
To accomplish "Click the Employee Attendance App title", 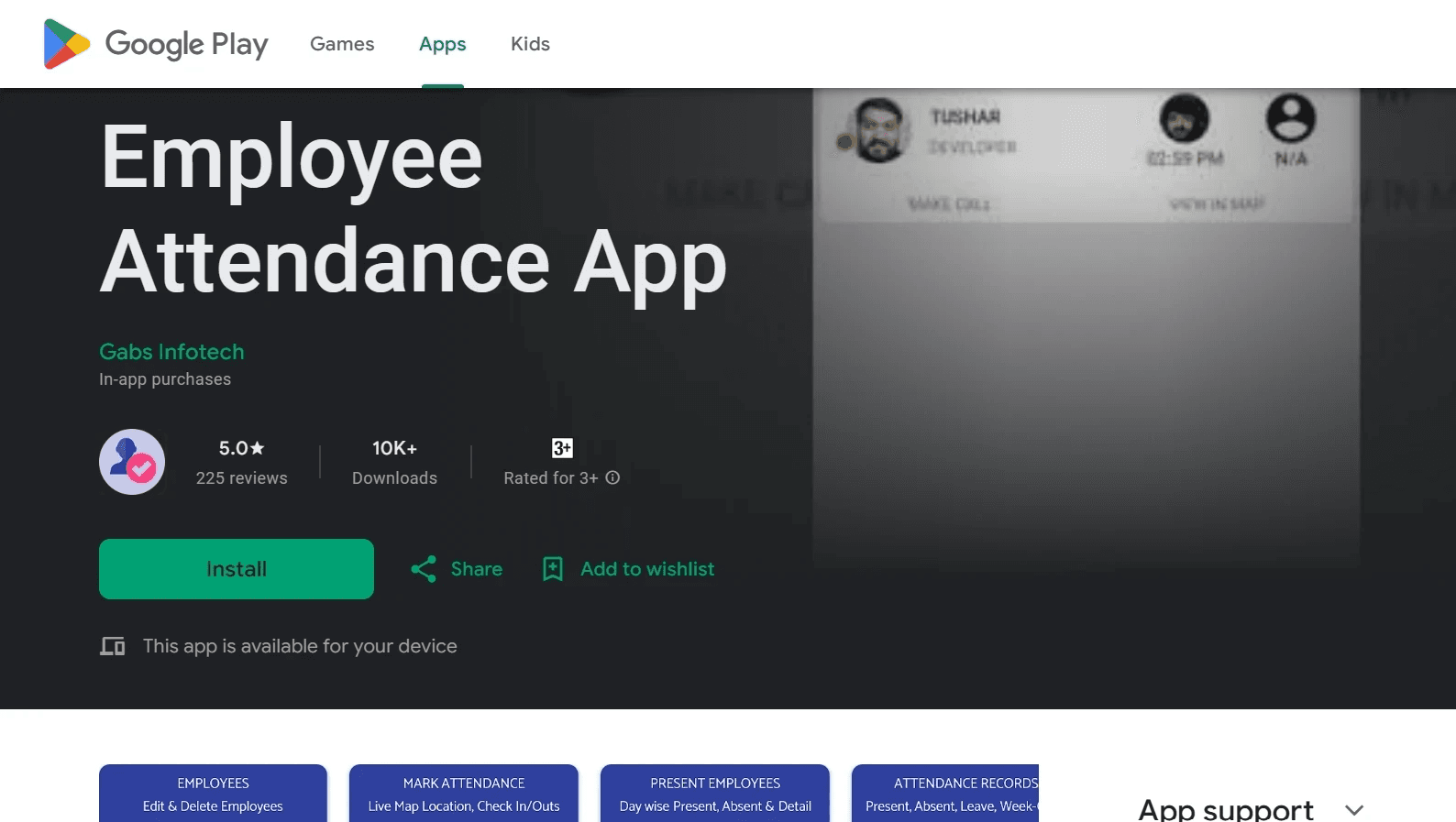I will (413, 210).
